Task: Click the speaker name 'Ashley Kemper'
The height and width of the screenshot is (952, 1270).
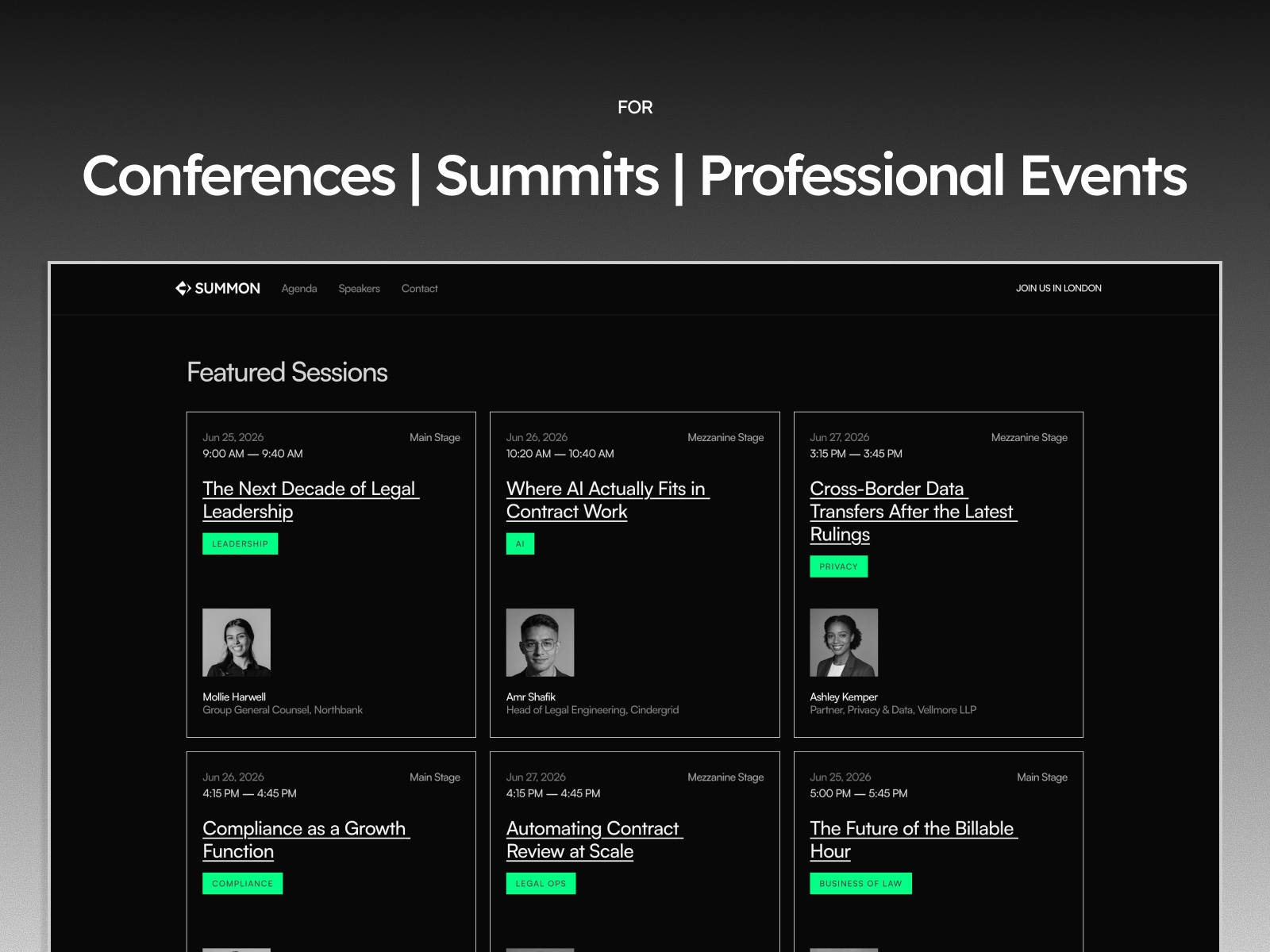Action: click(844, 697)
